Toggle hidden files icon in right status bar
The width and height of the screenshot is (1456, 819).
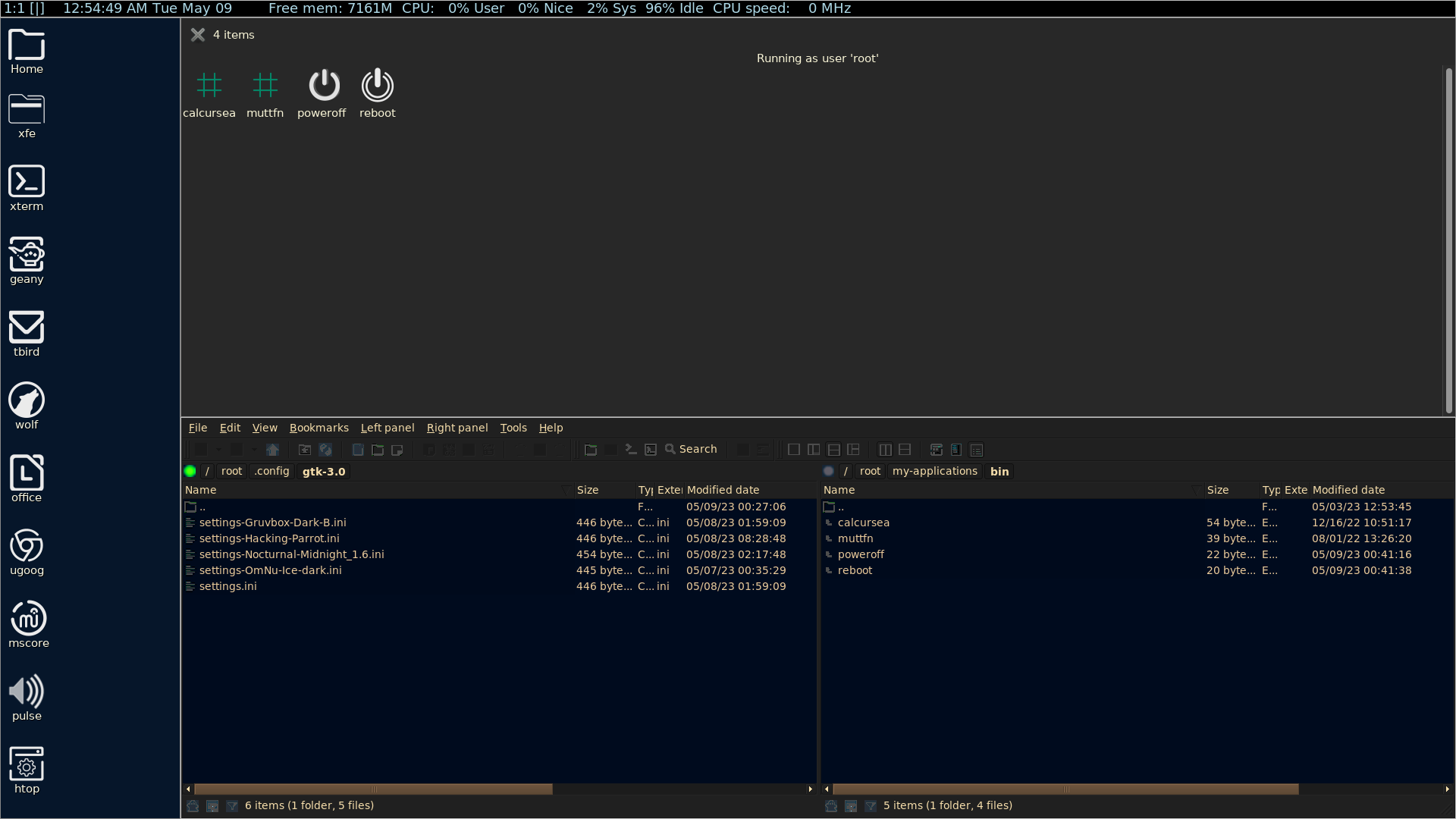click(831, 806)
